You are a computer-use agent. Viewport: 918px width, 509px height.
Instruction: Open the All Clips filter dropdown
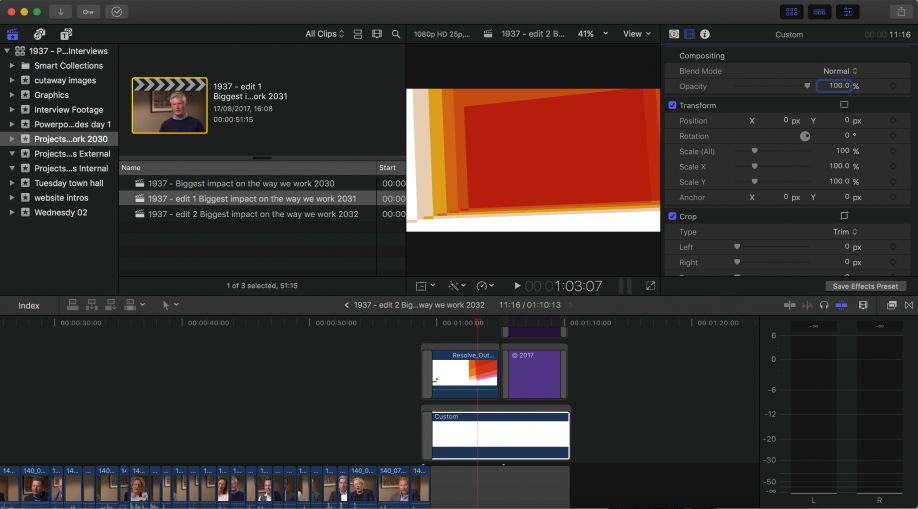324,34
